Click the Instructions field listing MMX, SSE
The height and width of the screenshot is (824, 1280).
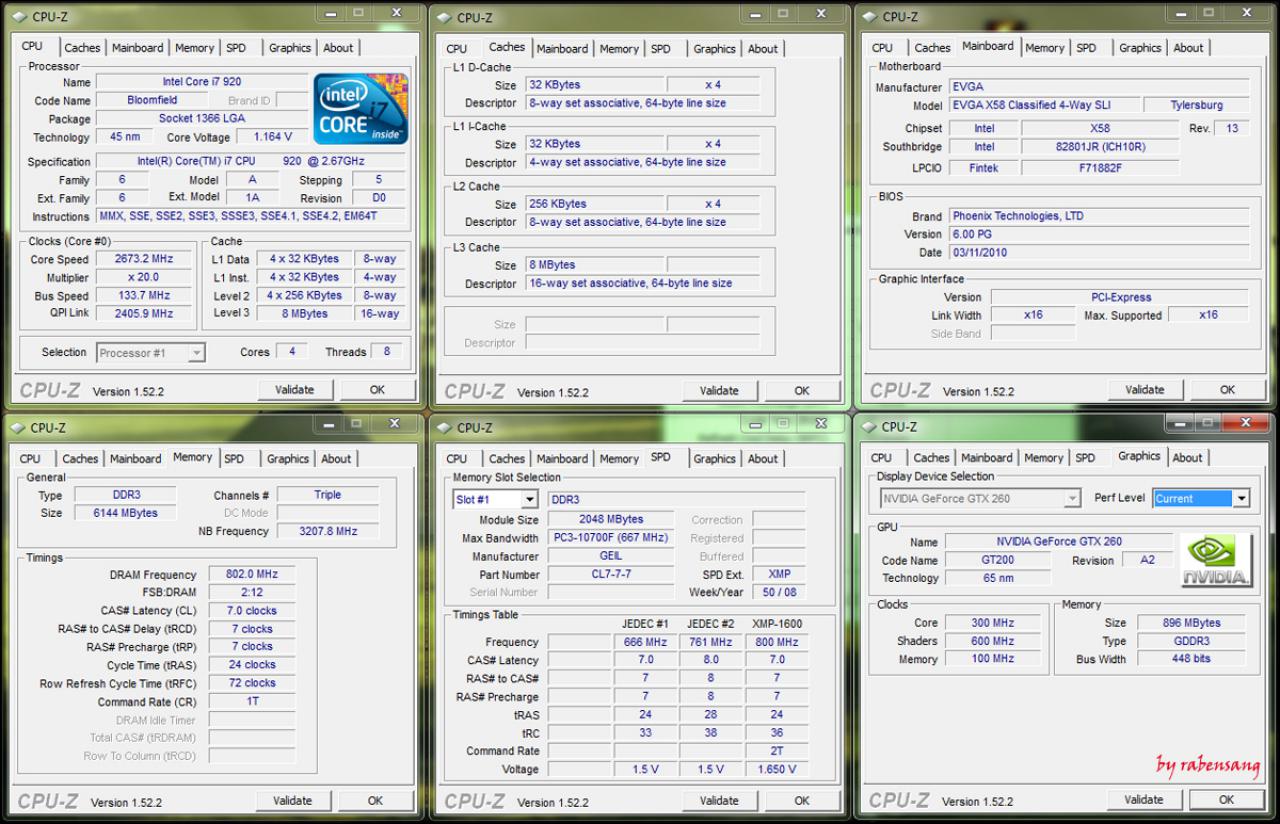(251, 216)
